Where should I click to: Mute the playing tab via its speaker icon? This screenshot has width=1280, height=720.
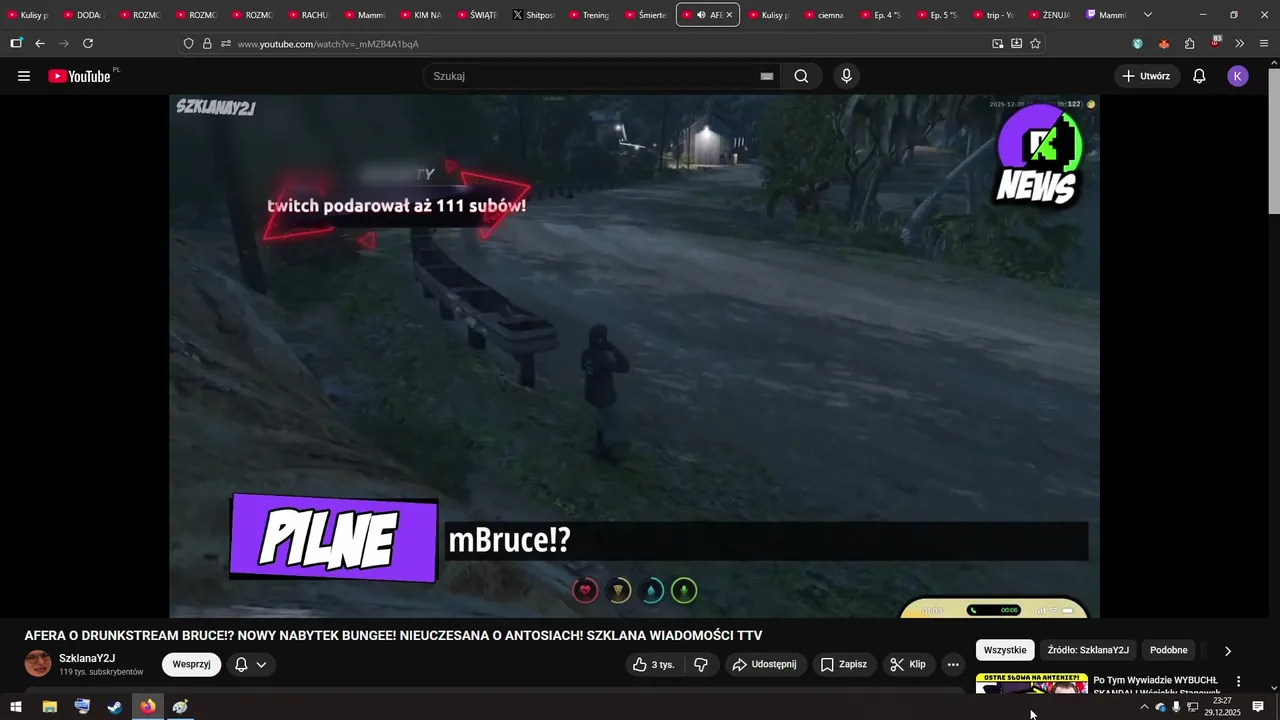tap(701, 15)
